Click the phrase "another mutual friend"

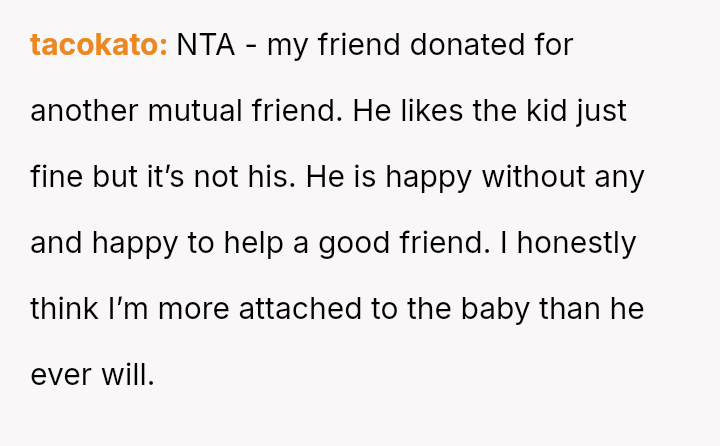coord(186,111)
